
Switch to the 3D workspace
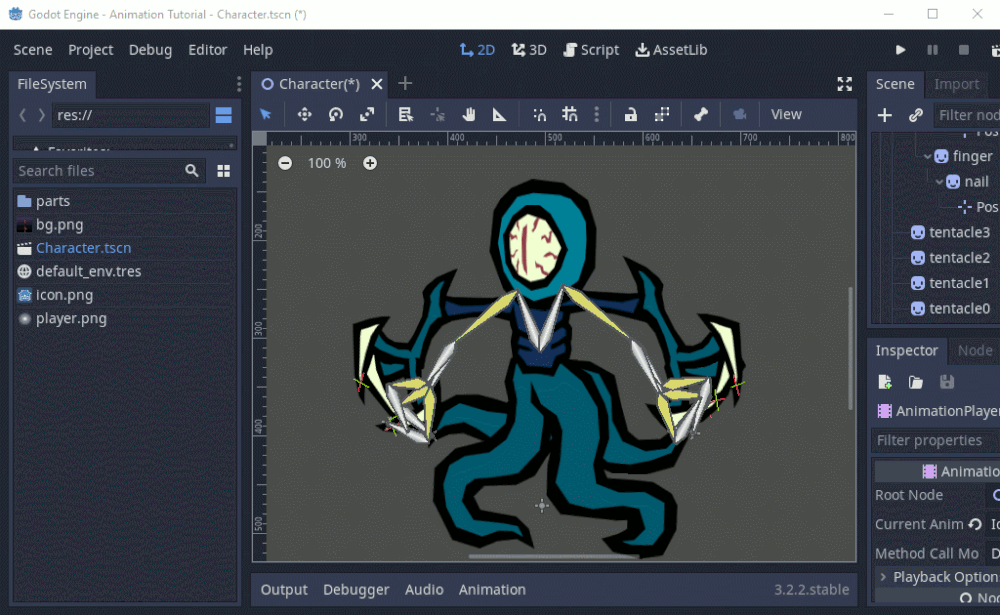point(529,50)
